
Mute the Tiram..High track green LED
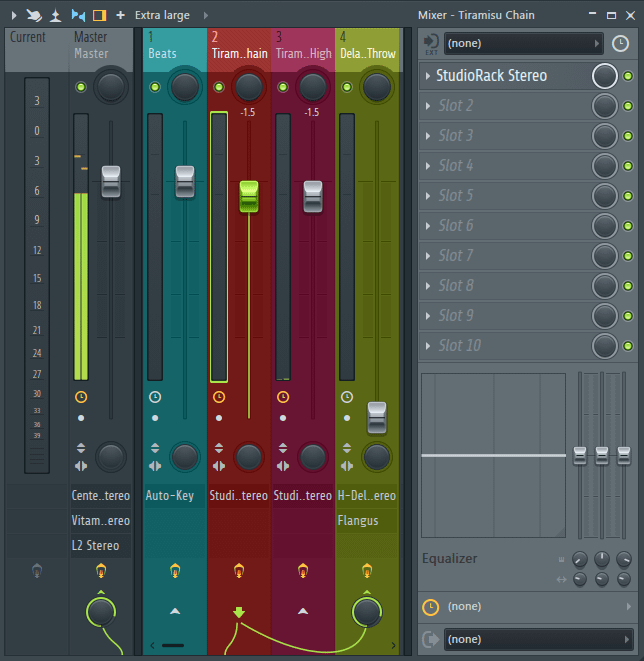coord(283,87)
